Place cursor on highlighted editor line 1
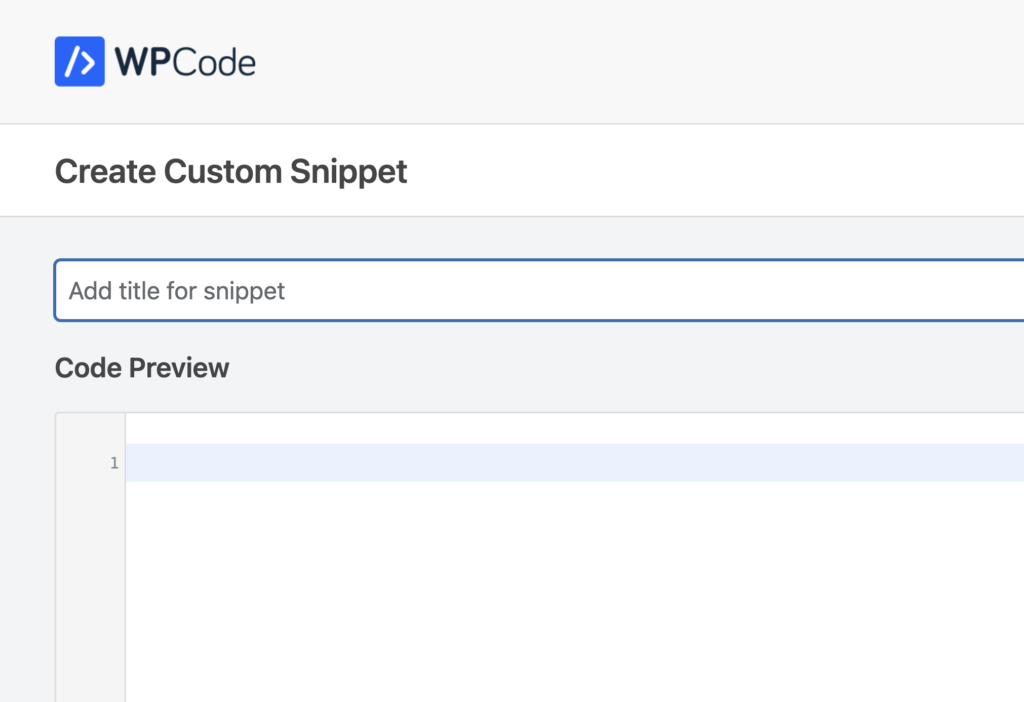Viewport: 1024px width, 702px height. click(575, 463)
